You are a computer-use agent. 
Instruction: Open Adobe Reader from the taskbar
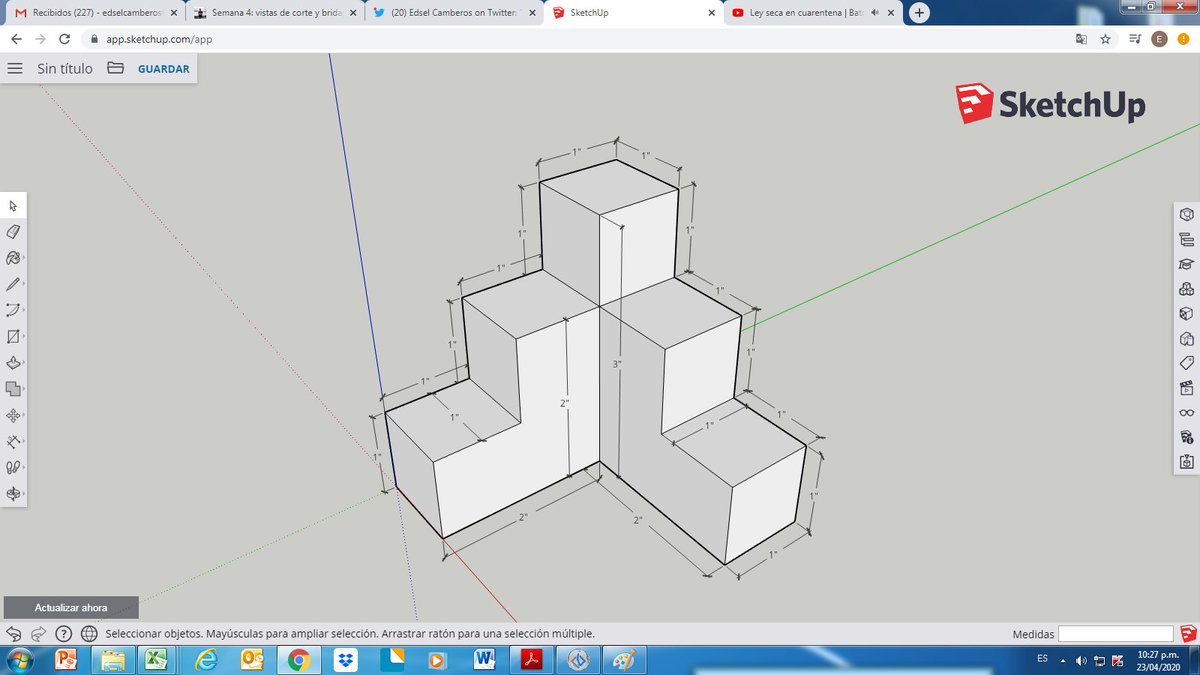532,660
